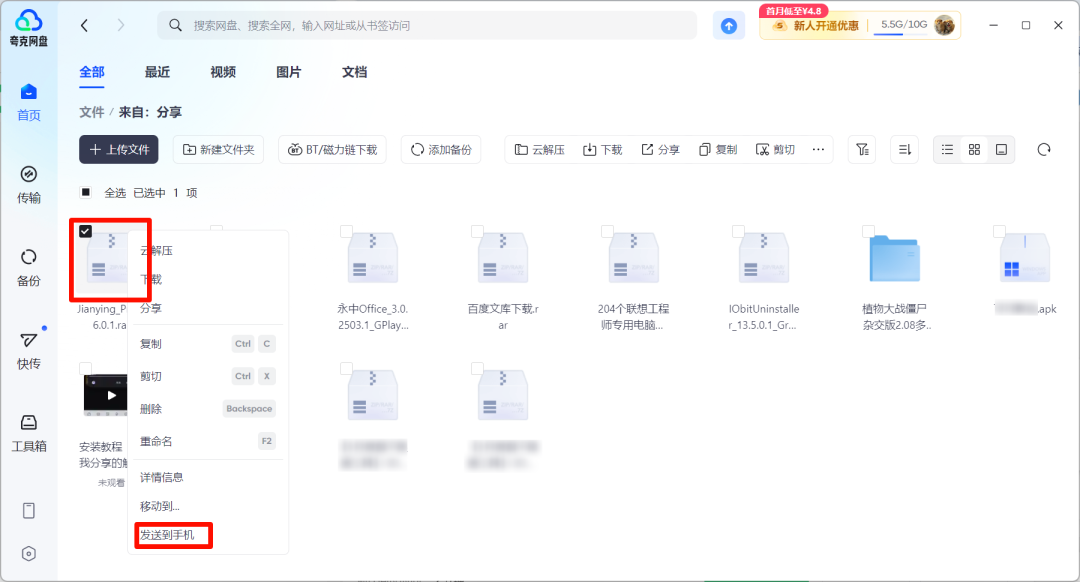Viewport: 1080px width, 582px height.
Task: Click the 云解压 (cloud unzip) toolbar icon
Action: [539, 149]
